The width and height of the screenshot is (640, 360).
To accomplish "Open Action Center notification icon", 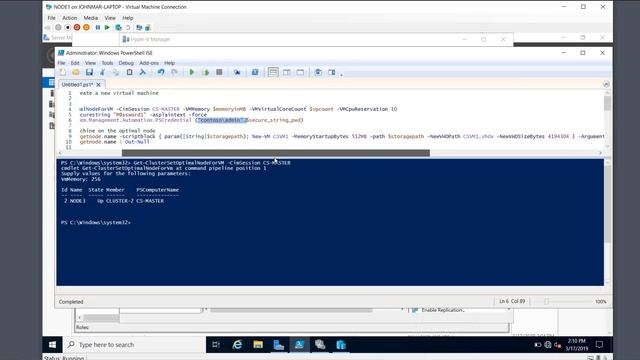I will tap(599, 345).
